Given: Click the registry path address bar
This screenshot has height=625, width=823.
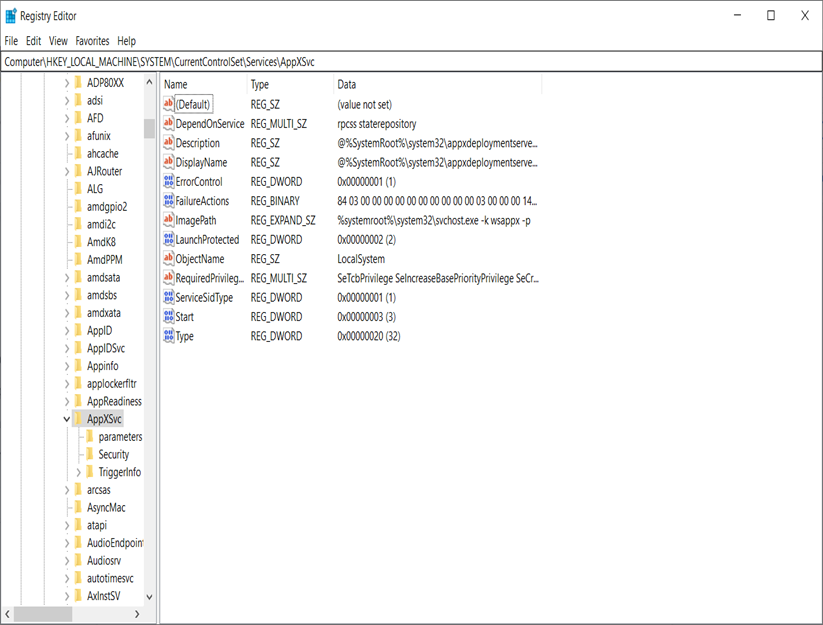Looking at the screenshot, I should point(411,62).
